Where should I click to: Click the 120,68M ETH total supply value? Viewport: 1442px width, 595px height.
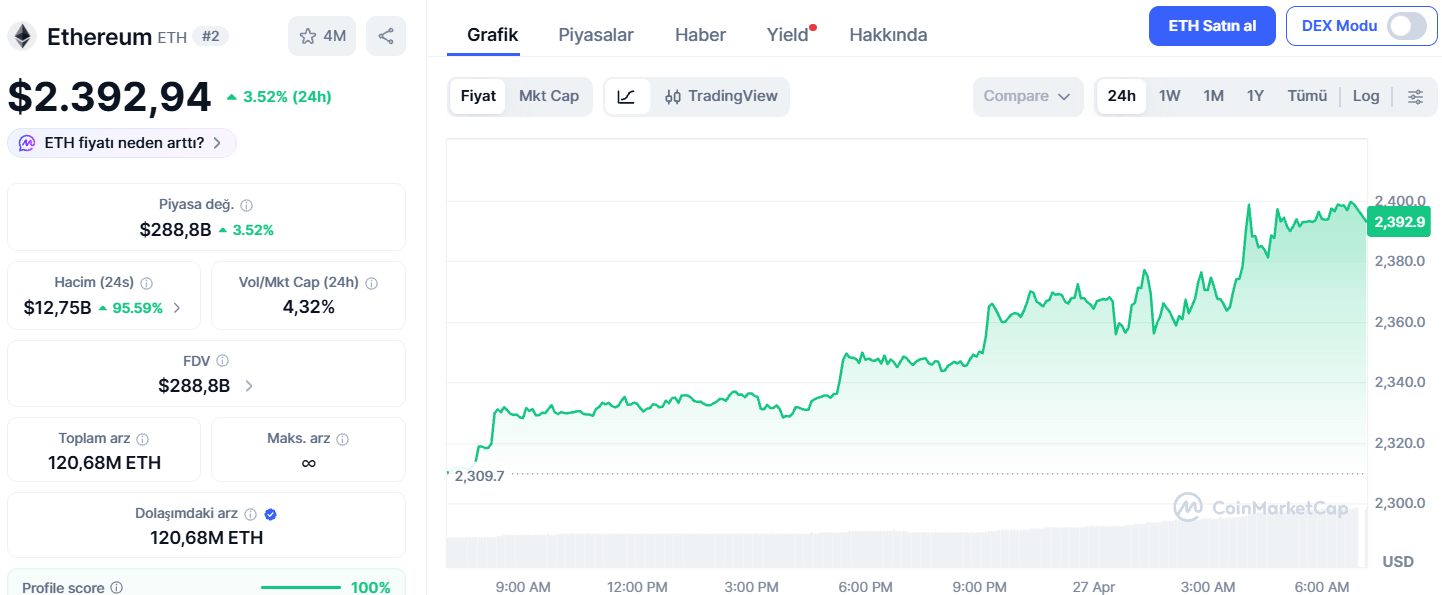(x=104, y=463)
